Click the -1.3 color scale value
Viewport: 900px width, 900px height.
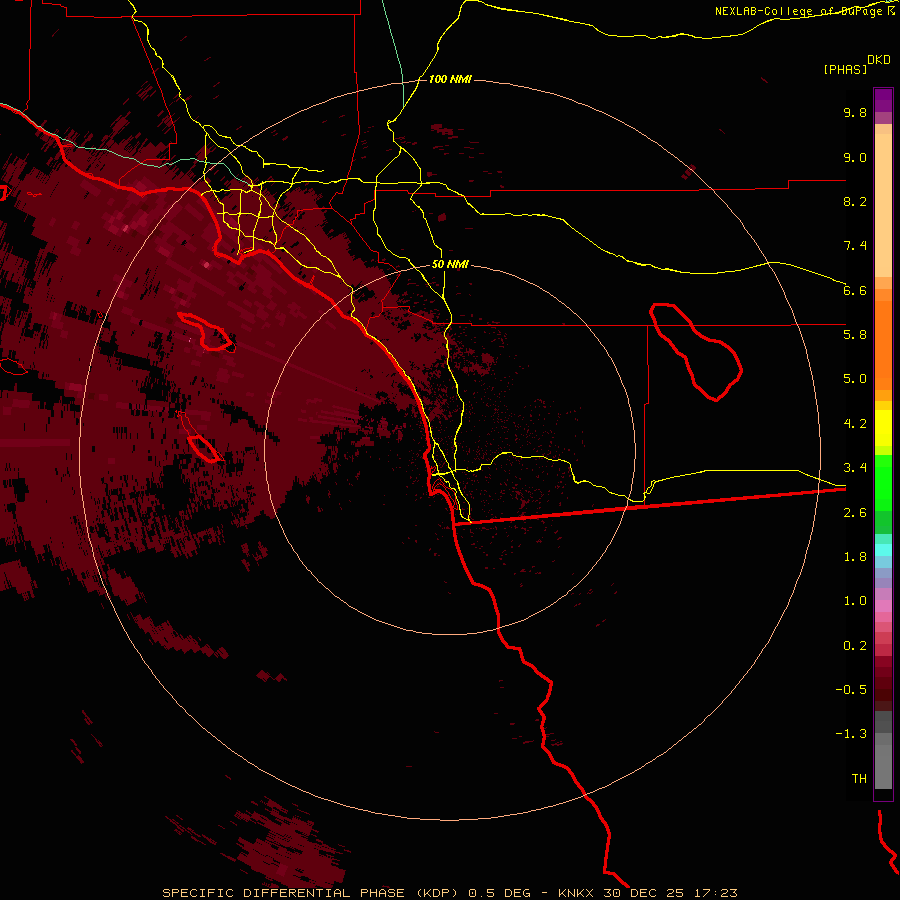(851, 734)
